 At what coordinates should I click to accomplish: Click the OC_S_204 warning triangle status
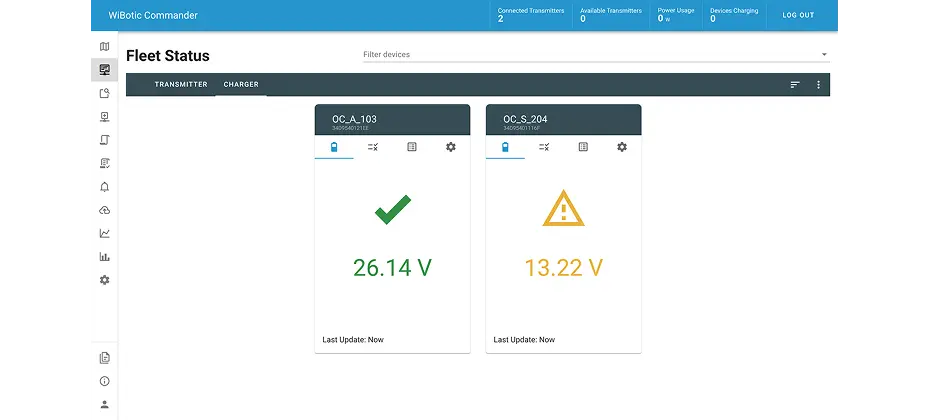pos(563,209)
